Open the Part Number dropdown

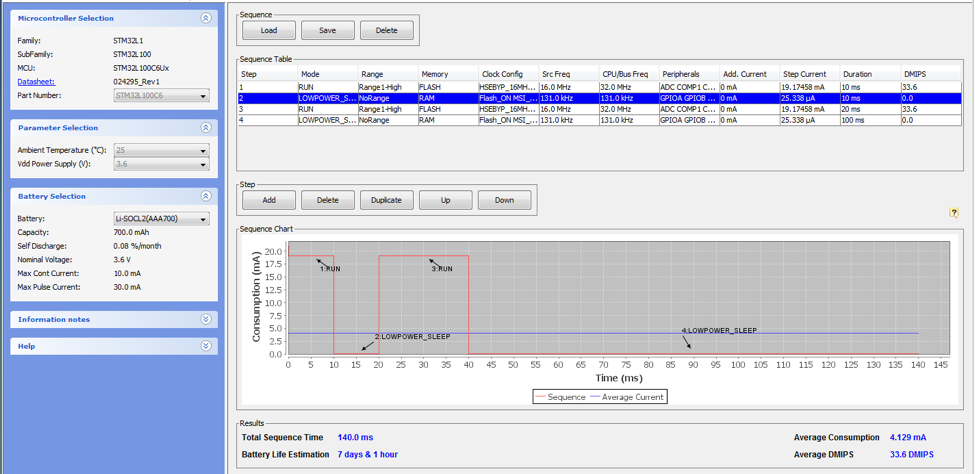pyautogui.click(x=161, y=96)
